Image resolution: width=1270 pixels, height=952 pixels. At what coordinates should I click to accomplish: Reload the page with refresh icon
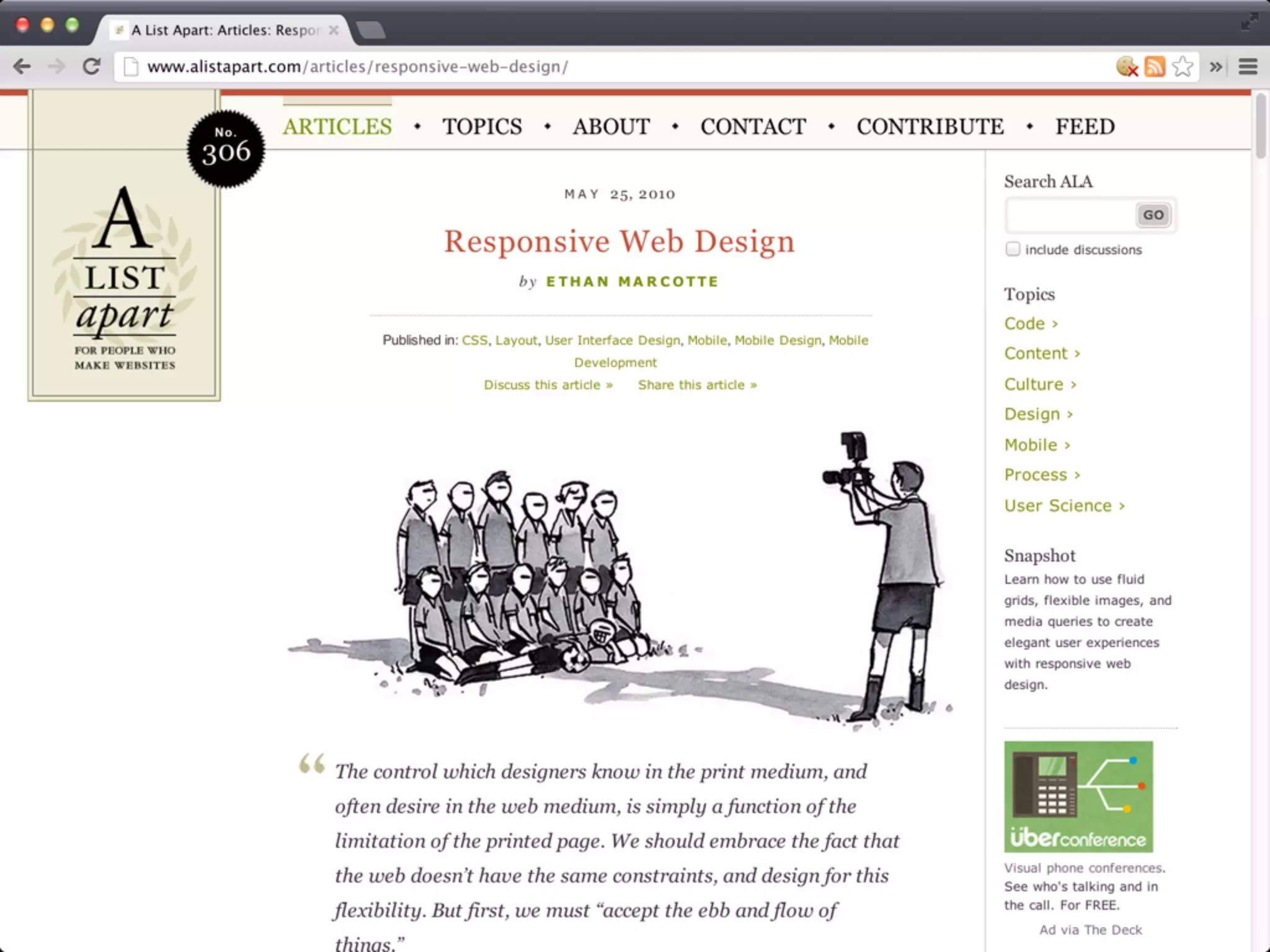click(x=92, y=66)
